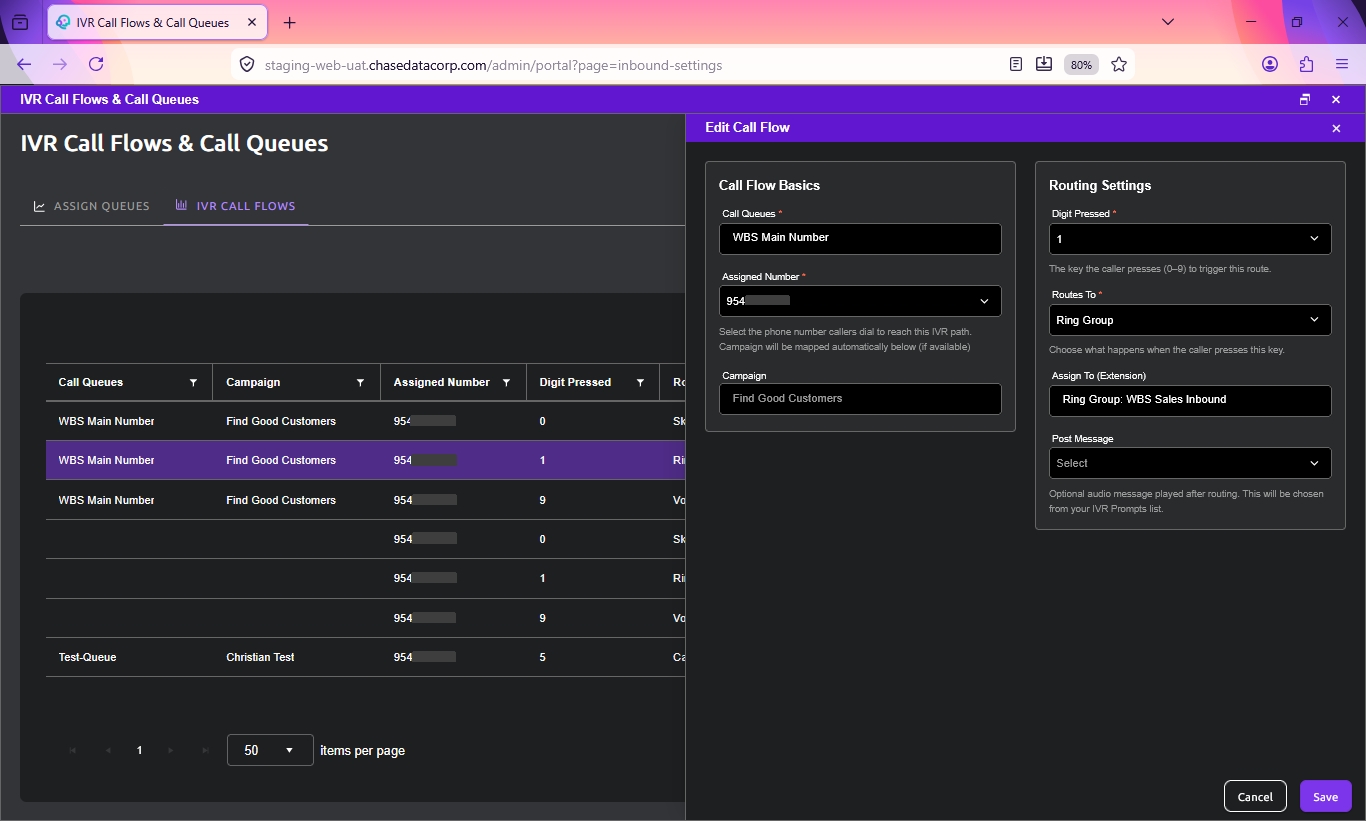Open Digit Pressed column filter

(x=640, y=382)
